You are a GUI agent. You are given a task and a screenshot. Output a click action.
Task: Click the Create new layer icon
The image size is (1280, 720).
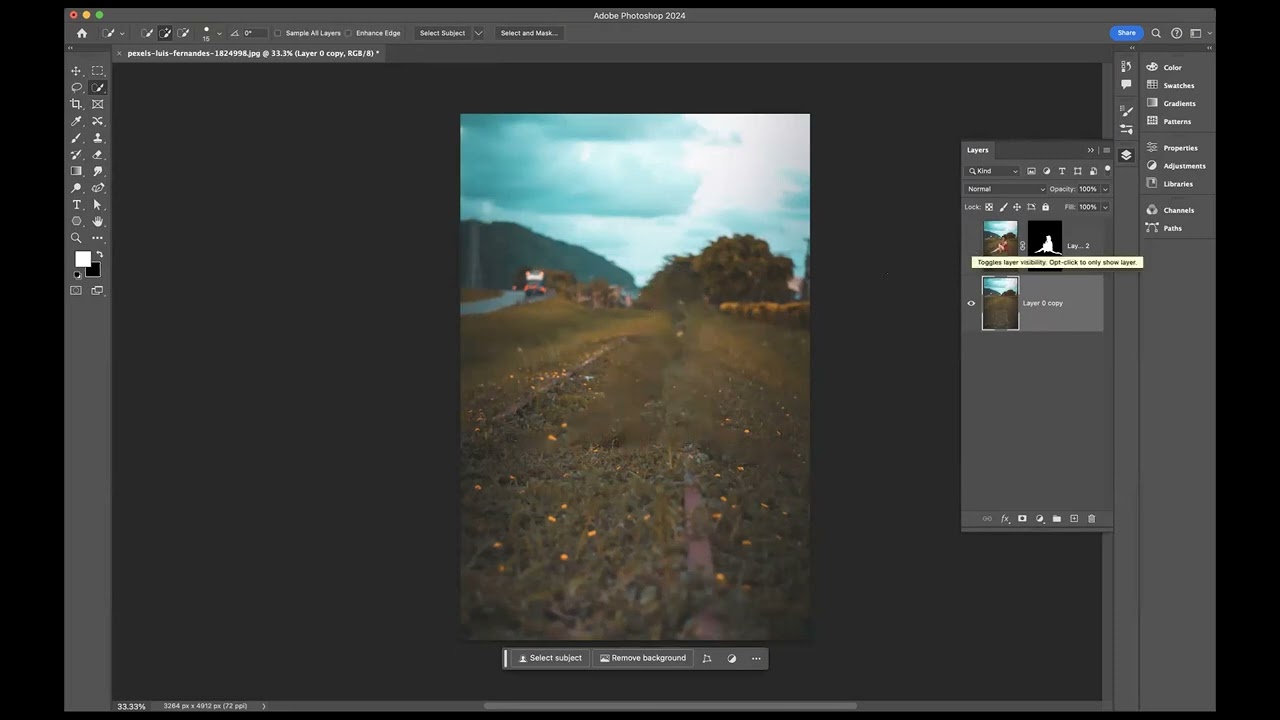(x=1074, y=519)
